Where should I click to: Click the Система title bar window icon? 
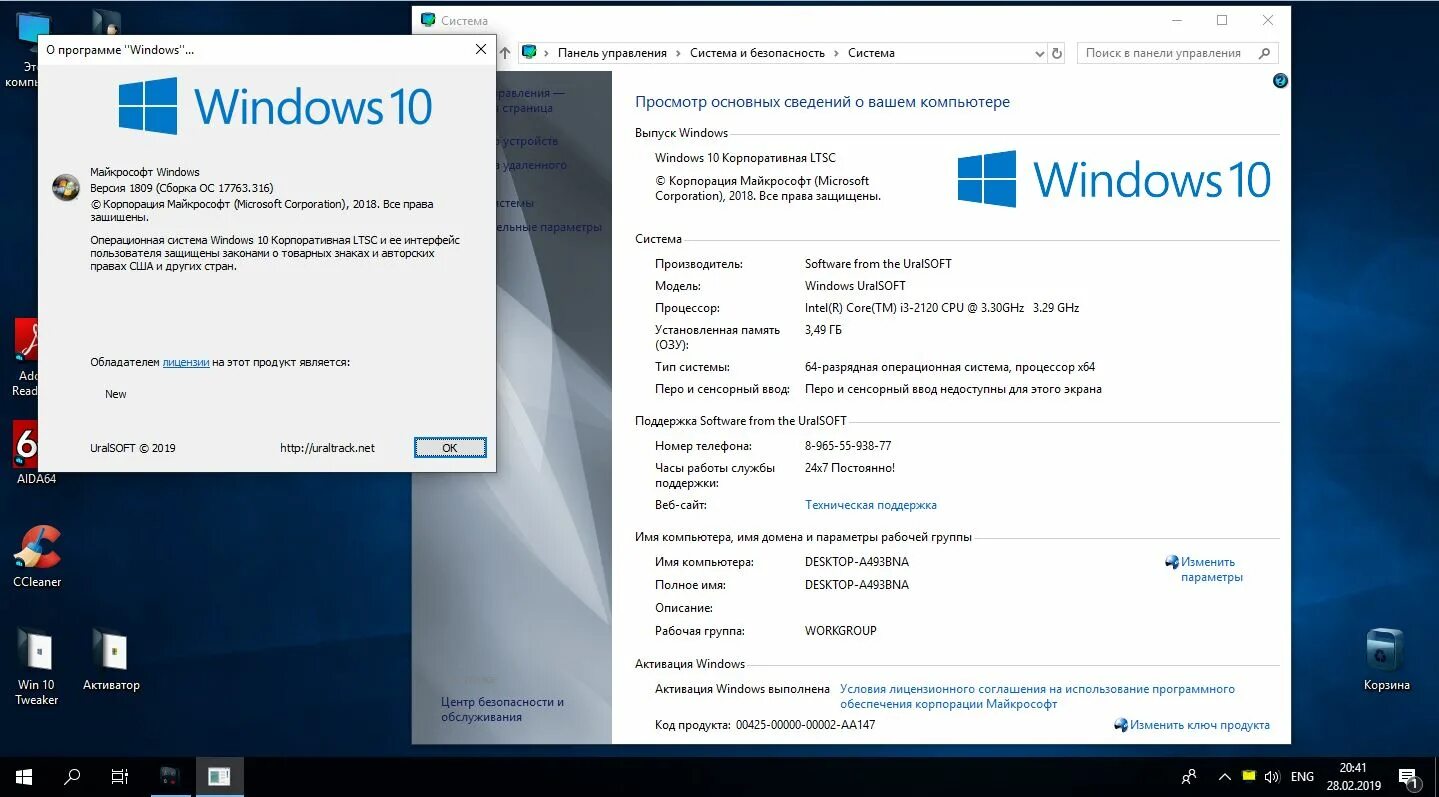(x=428, y=20)
